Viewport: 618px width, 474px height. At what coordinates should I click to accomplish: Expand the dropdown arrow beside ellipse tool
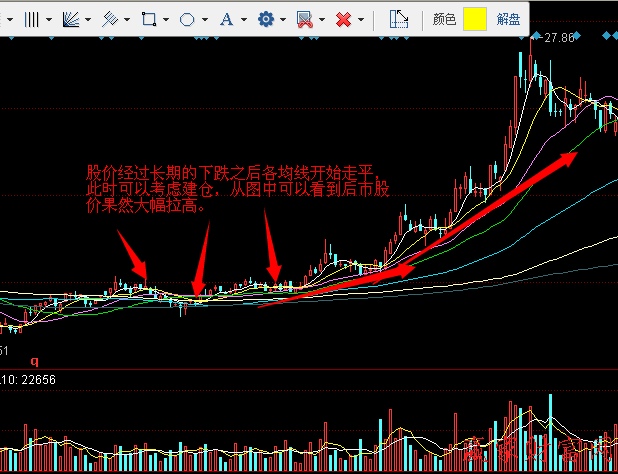[x=204, y=19]
